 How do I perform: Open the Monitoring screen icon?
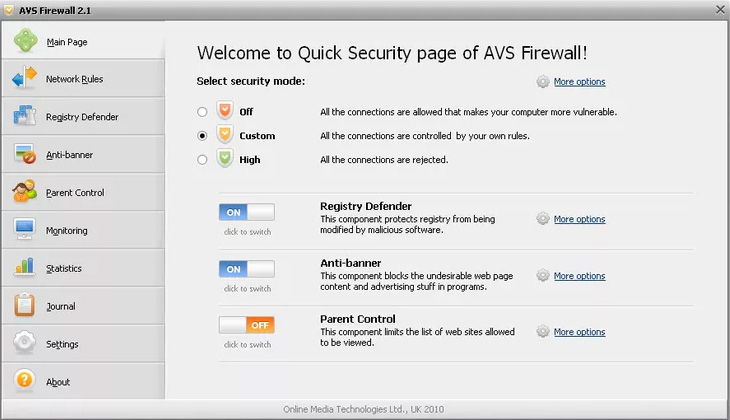24,229
